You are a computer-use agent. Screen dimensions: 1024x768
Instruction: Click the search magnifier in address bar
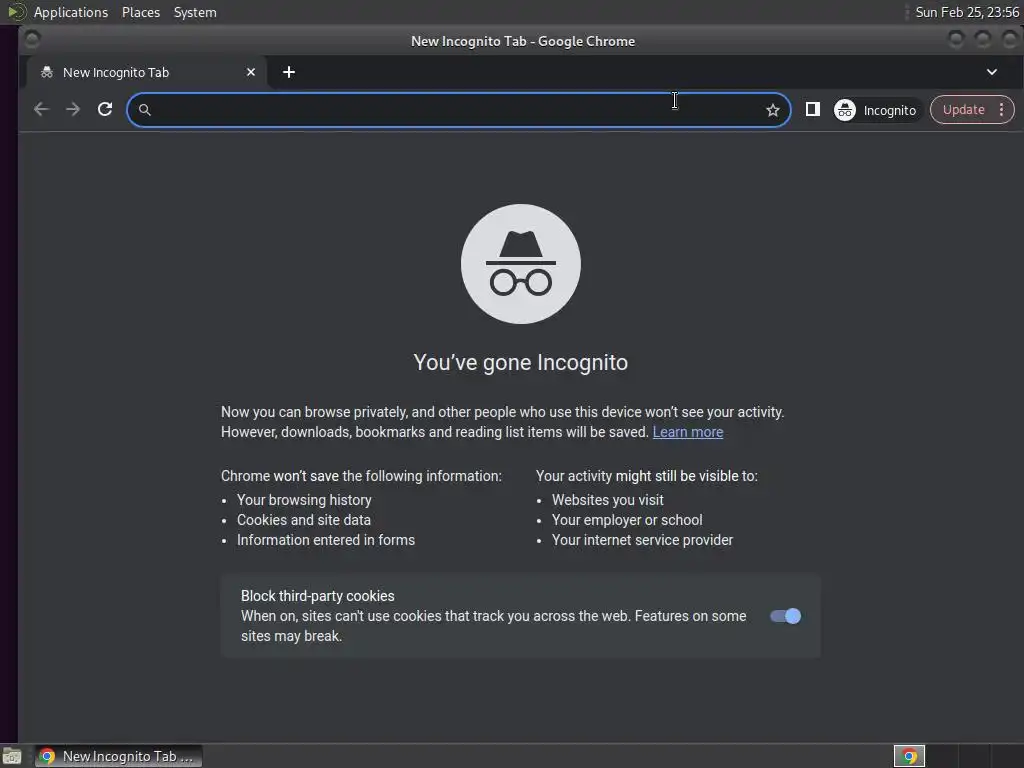pyautogui.click(x=145, y=110)
